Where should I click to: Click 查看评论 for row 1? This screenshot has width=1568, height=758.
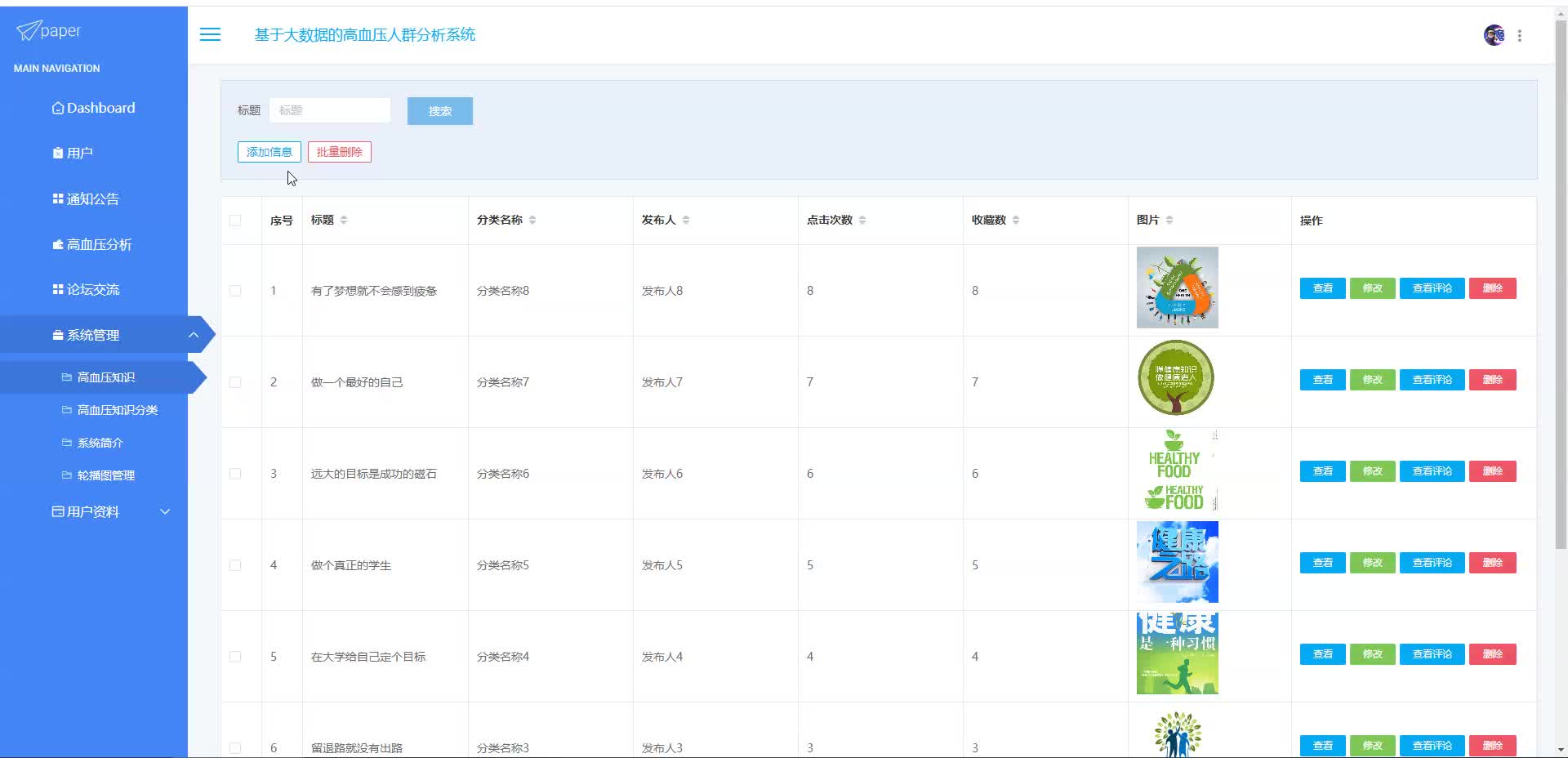point(1432,288)
